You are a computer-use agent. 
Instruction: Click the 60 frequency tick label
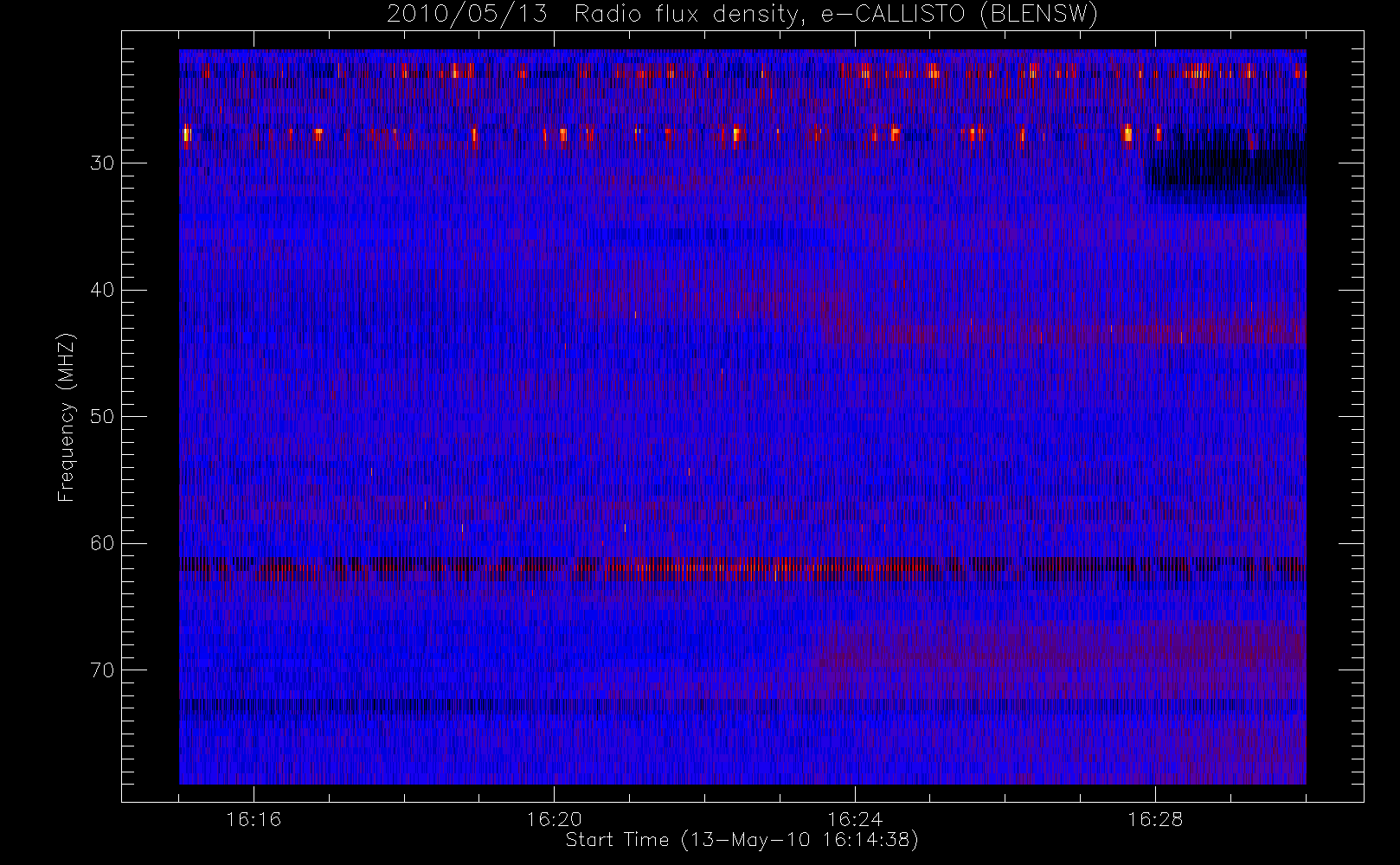pos(102,543)
